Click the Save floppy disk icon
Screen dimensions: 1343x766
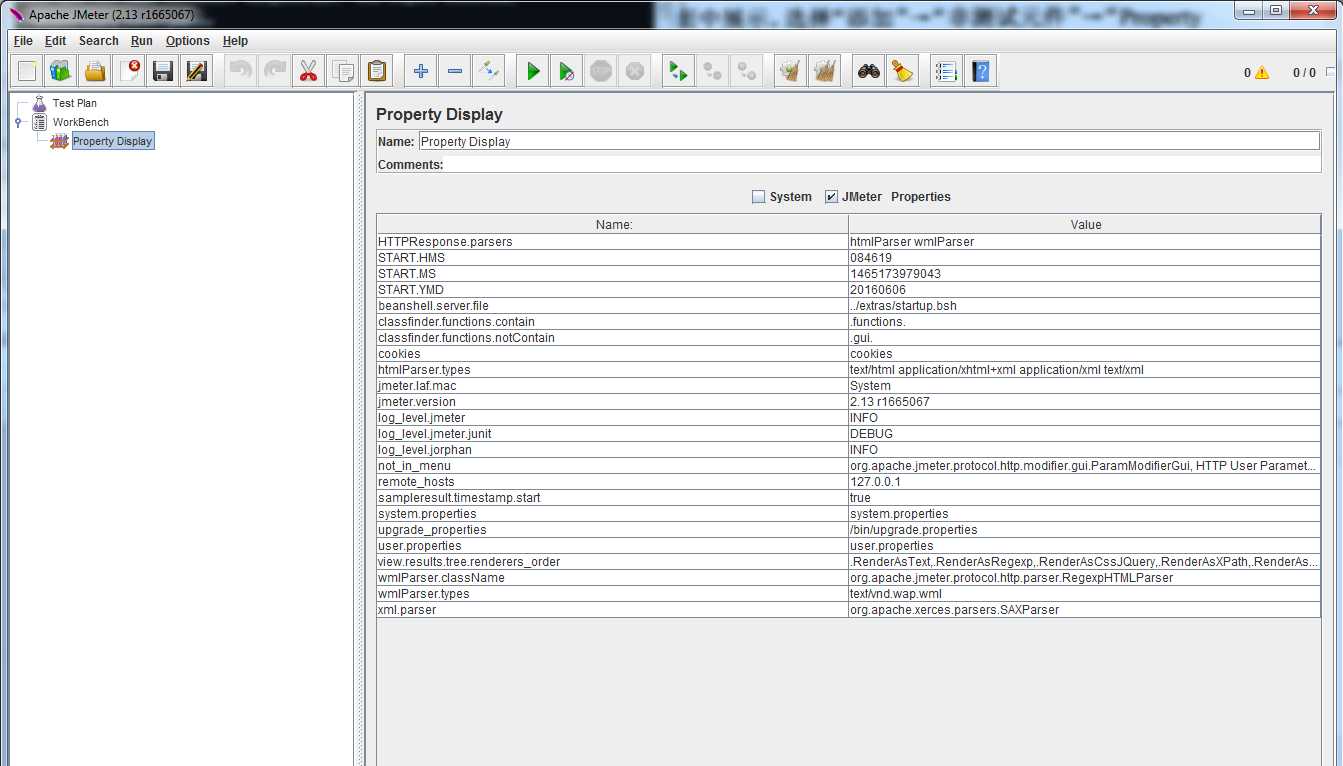[163, 71]
